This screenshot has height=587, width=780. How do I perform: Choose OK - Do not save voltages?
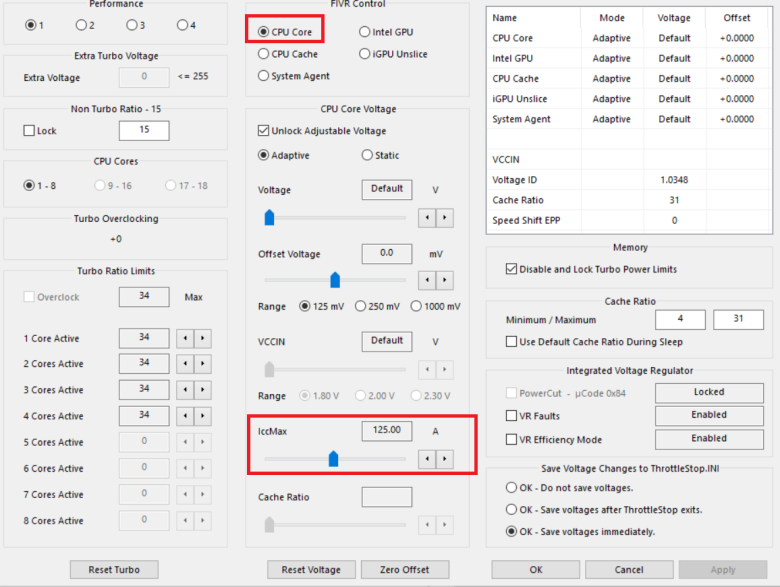(512, 488)
